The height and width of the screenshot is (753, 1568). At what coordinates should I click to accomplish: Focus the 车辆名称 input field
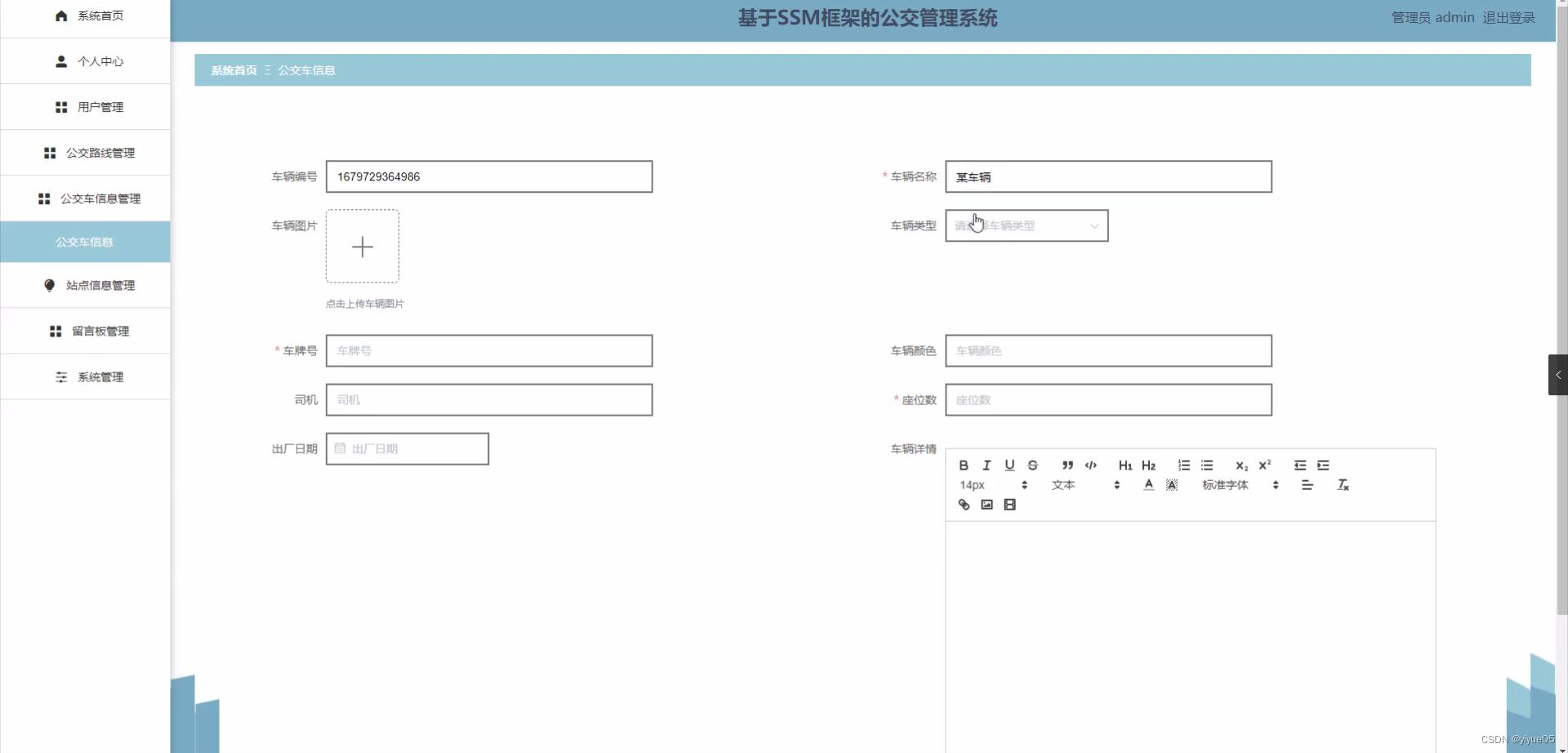[1108, 176]
